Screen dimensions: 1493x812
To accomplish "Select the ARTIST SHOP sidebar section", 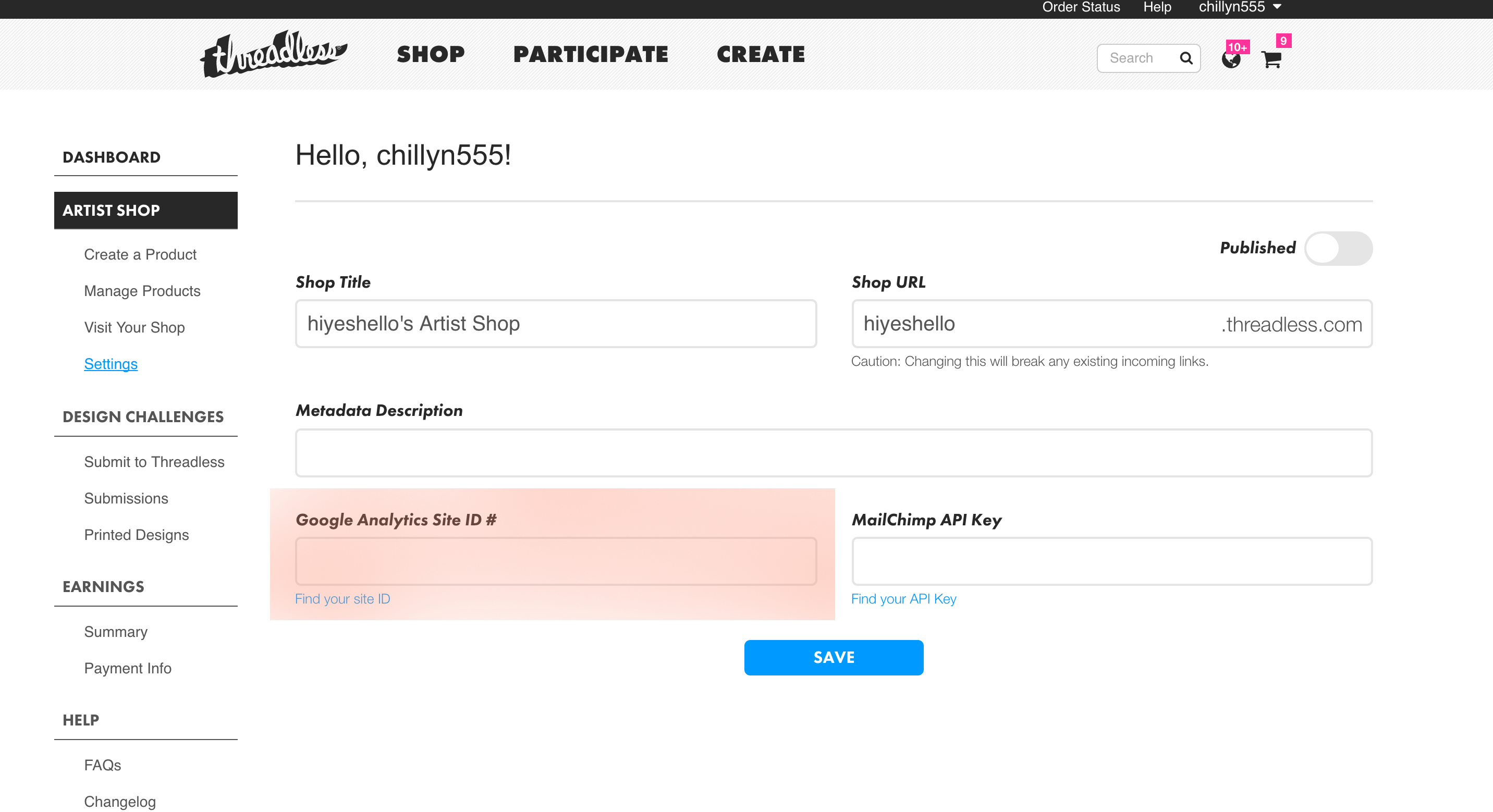I will [145, 210].
